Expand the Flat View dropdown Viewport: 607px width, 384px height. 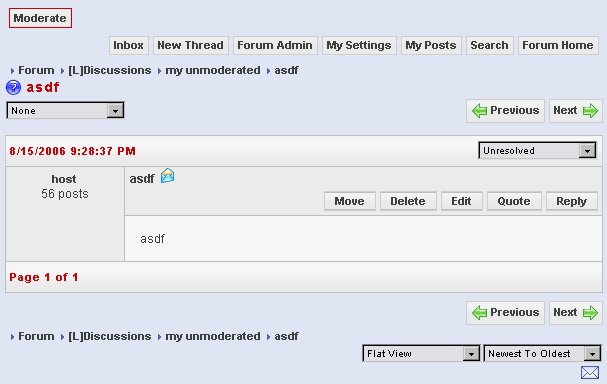(421, 353)
